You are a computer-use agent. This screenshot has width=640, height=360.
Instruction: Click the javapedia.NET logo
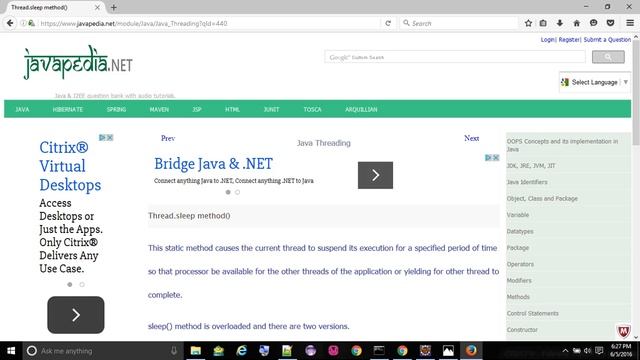point(78,62)
